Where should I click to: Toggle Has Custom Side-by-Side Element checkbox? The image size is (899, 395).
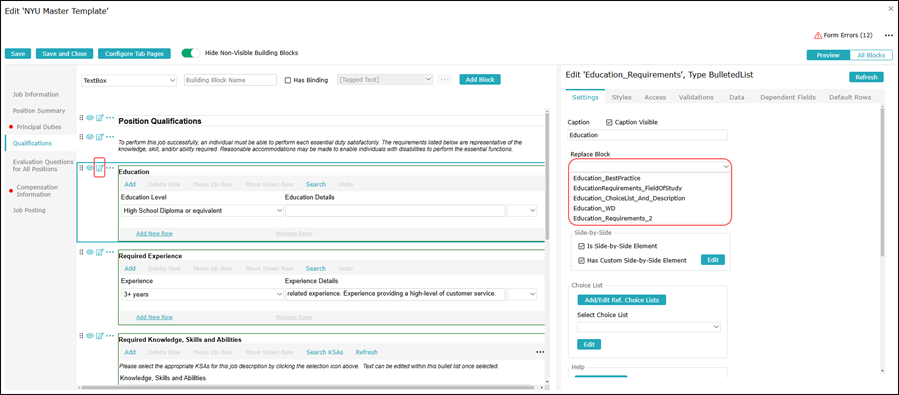pos(581,260)
